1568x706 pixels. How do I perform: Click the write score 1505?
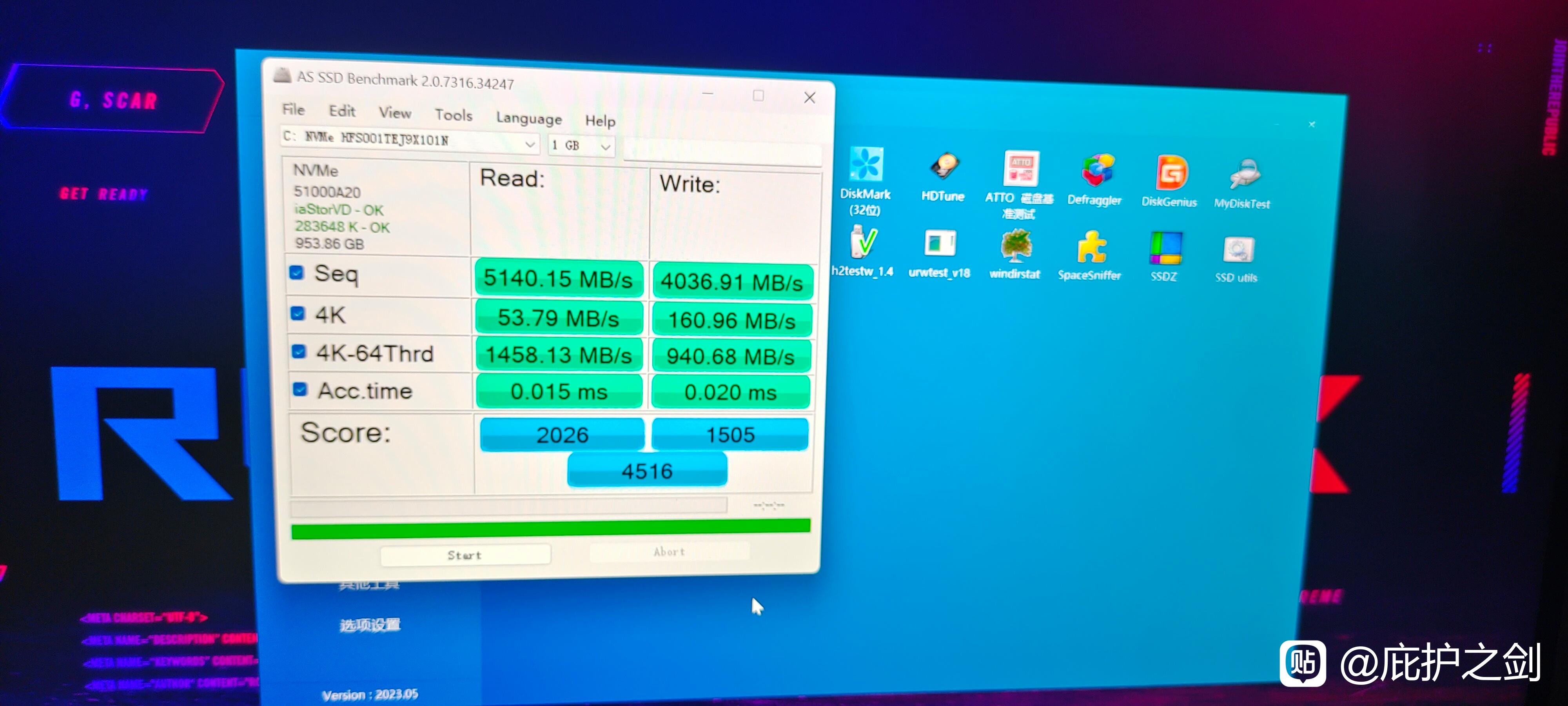pyautogui.click(x=730, y=435)
